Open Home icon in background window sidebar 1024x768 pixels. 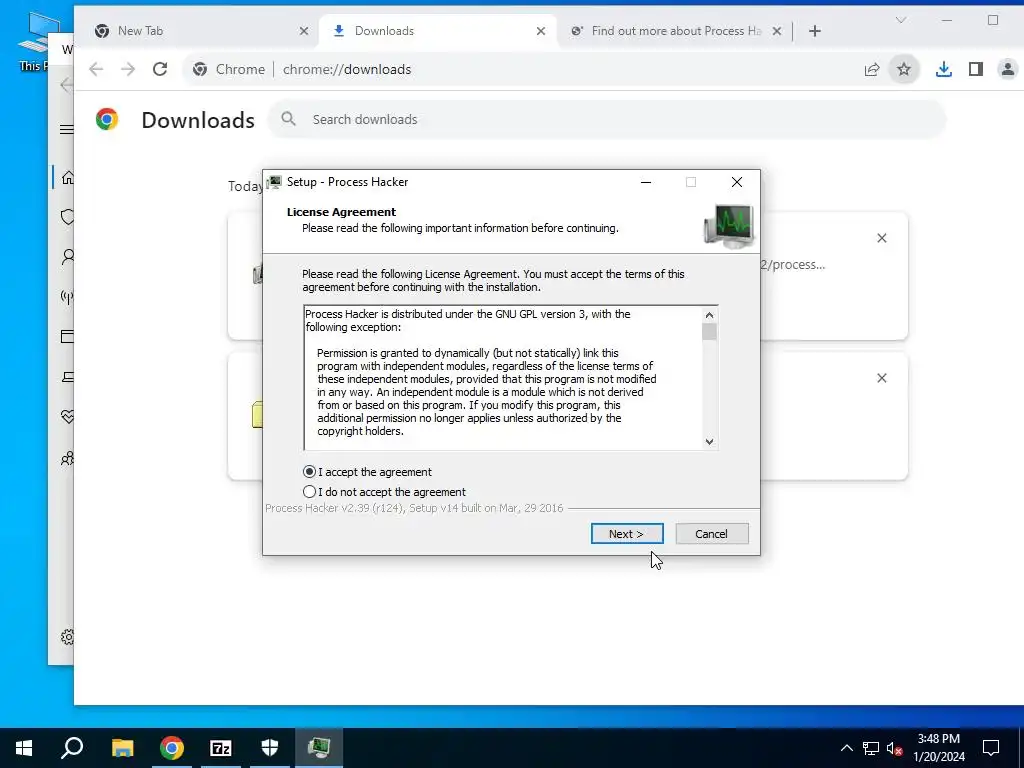pos(67,178)
